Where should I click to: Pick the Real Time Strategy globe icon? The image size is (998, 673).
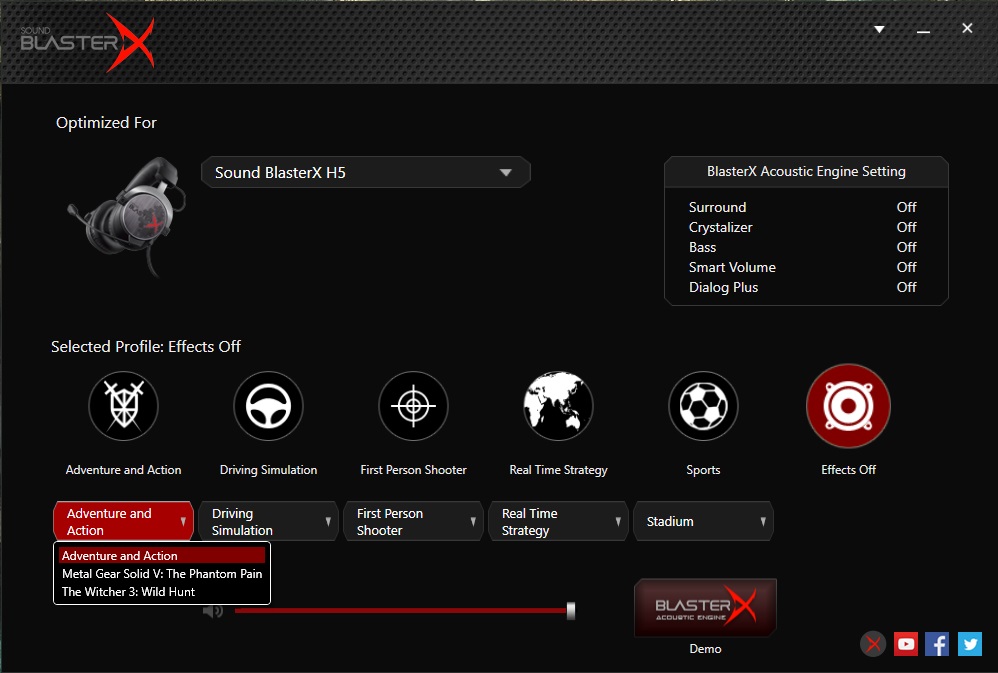tap(558, 406)
